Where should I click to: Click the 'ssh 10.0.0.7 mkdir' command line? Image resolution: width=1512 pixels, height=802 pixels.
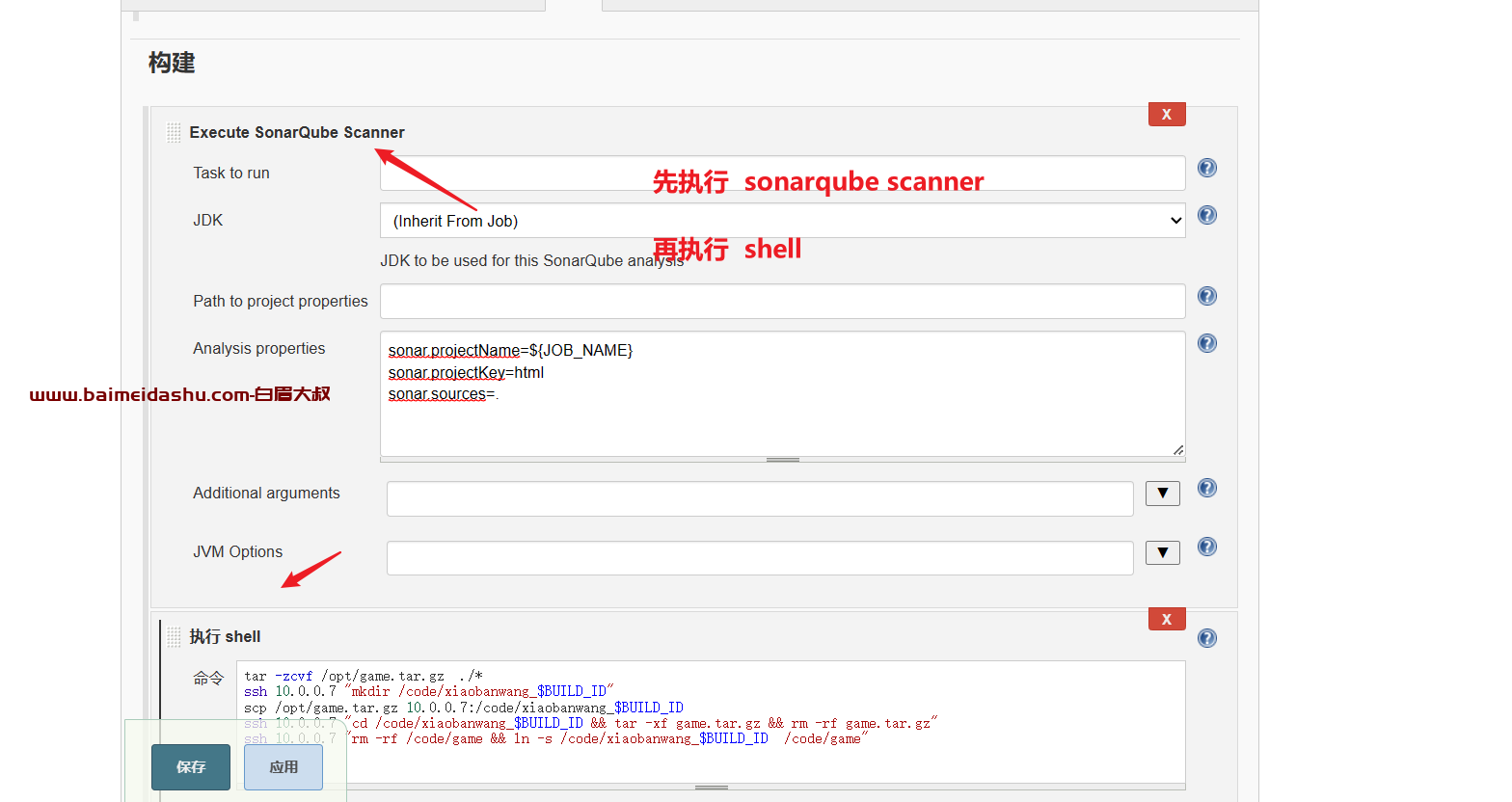[x=429, y=691]
